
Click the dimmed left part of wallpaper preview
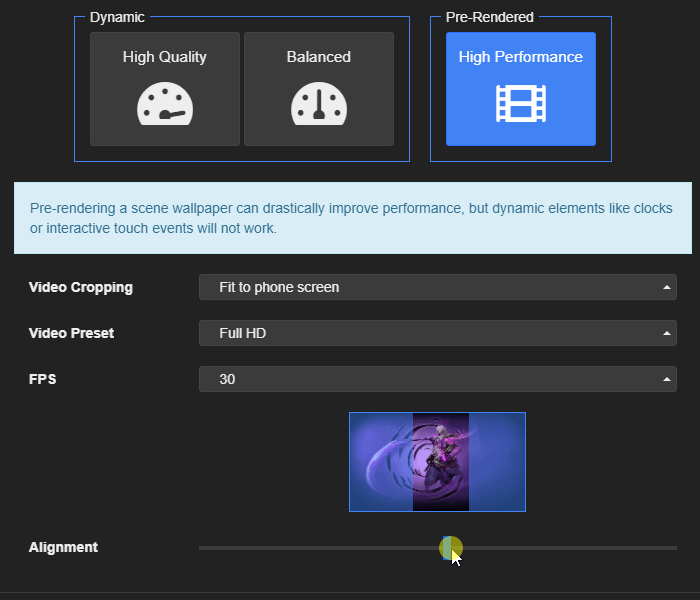[x=380, y=462]
